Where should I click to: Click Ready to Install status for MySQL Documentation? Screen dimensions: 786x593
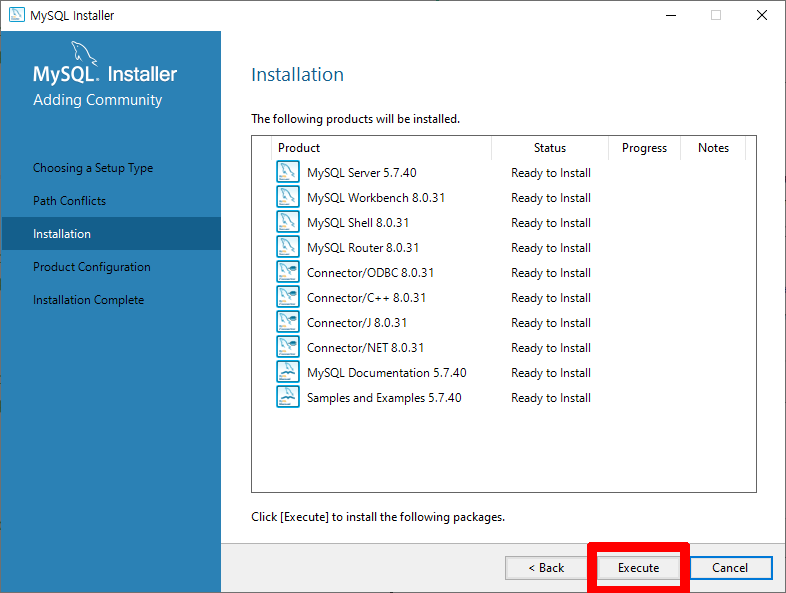(x=551, y=373)
